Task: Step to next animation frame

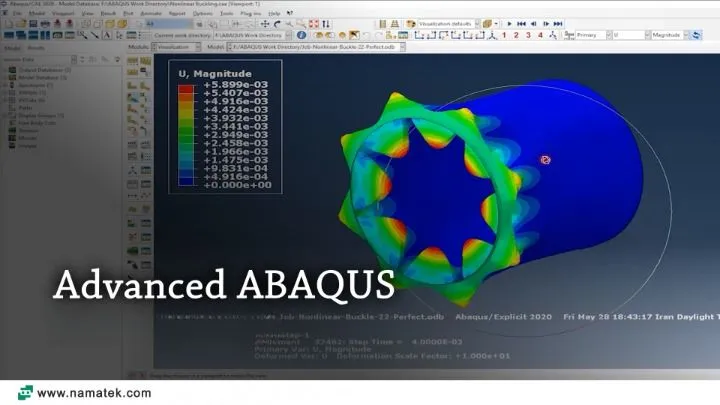Action: [546, 23]
